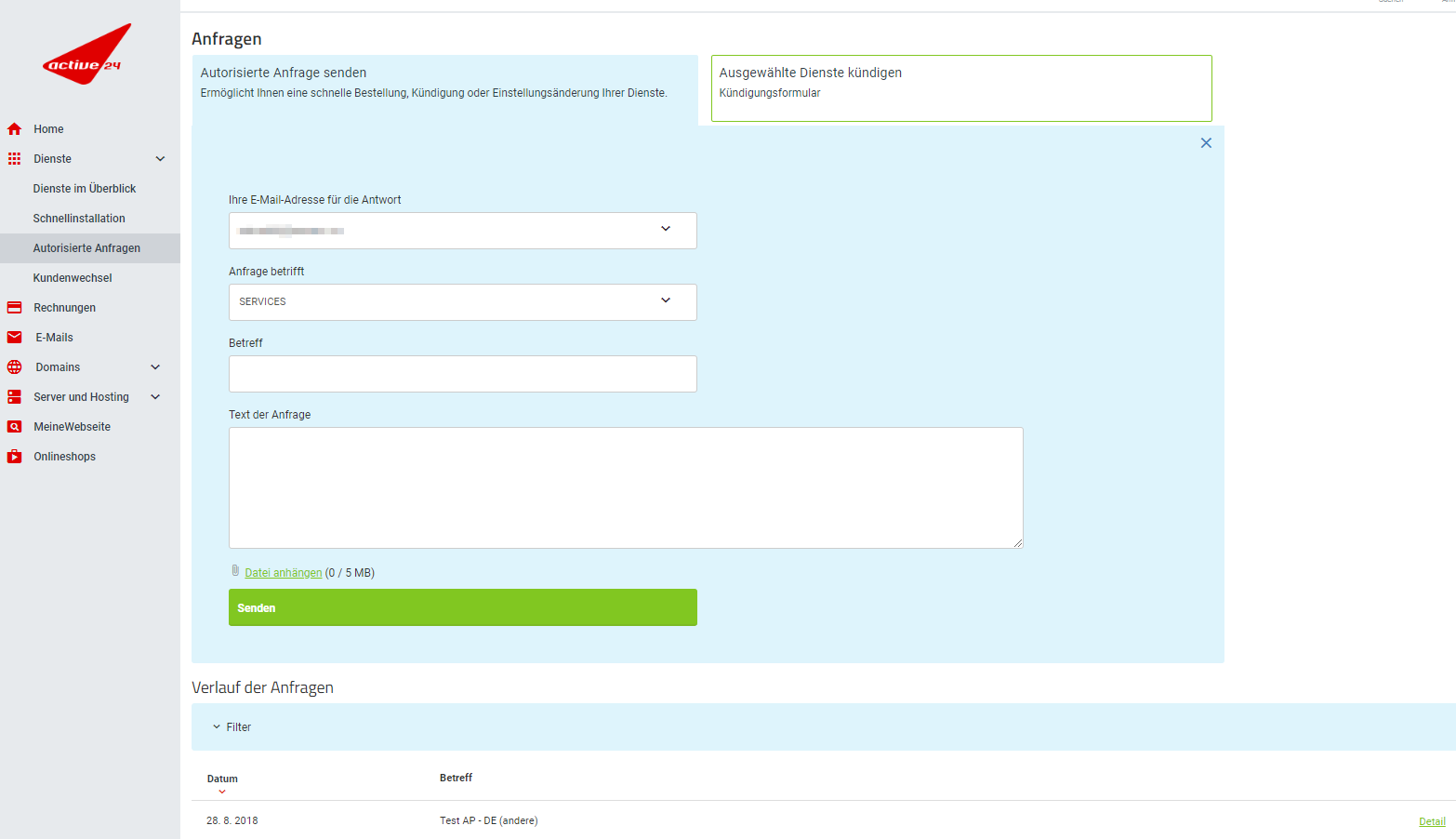Switch to Ausgewählte Dienste kündigen tab

960,87
